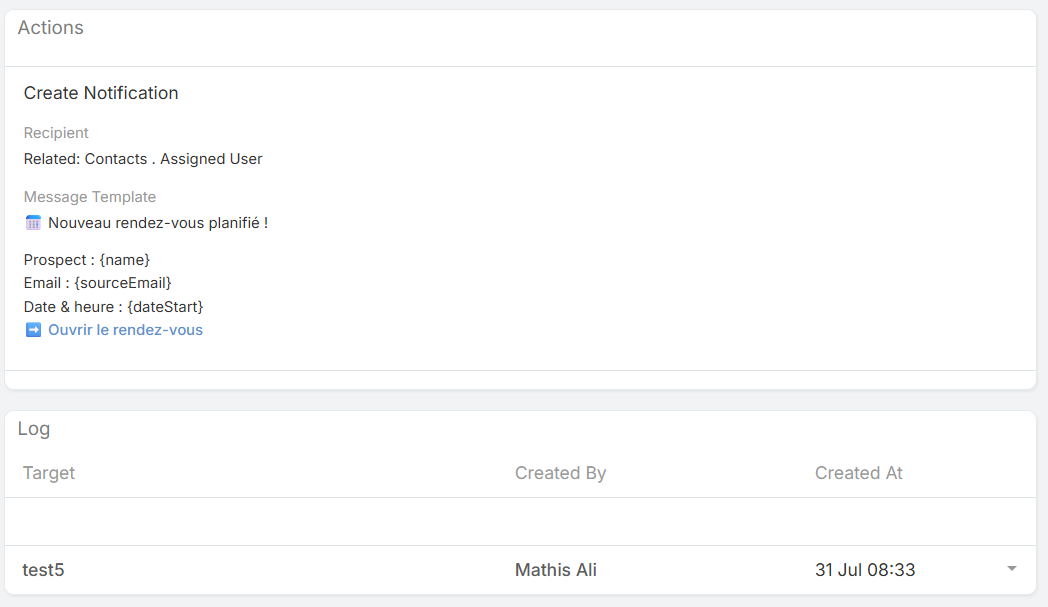This screenshot has height=607, width=1048.
Task: Click the 'Nouveau rendez-vous planifié !' text
Action: tap(158, 223)
